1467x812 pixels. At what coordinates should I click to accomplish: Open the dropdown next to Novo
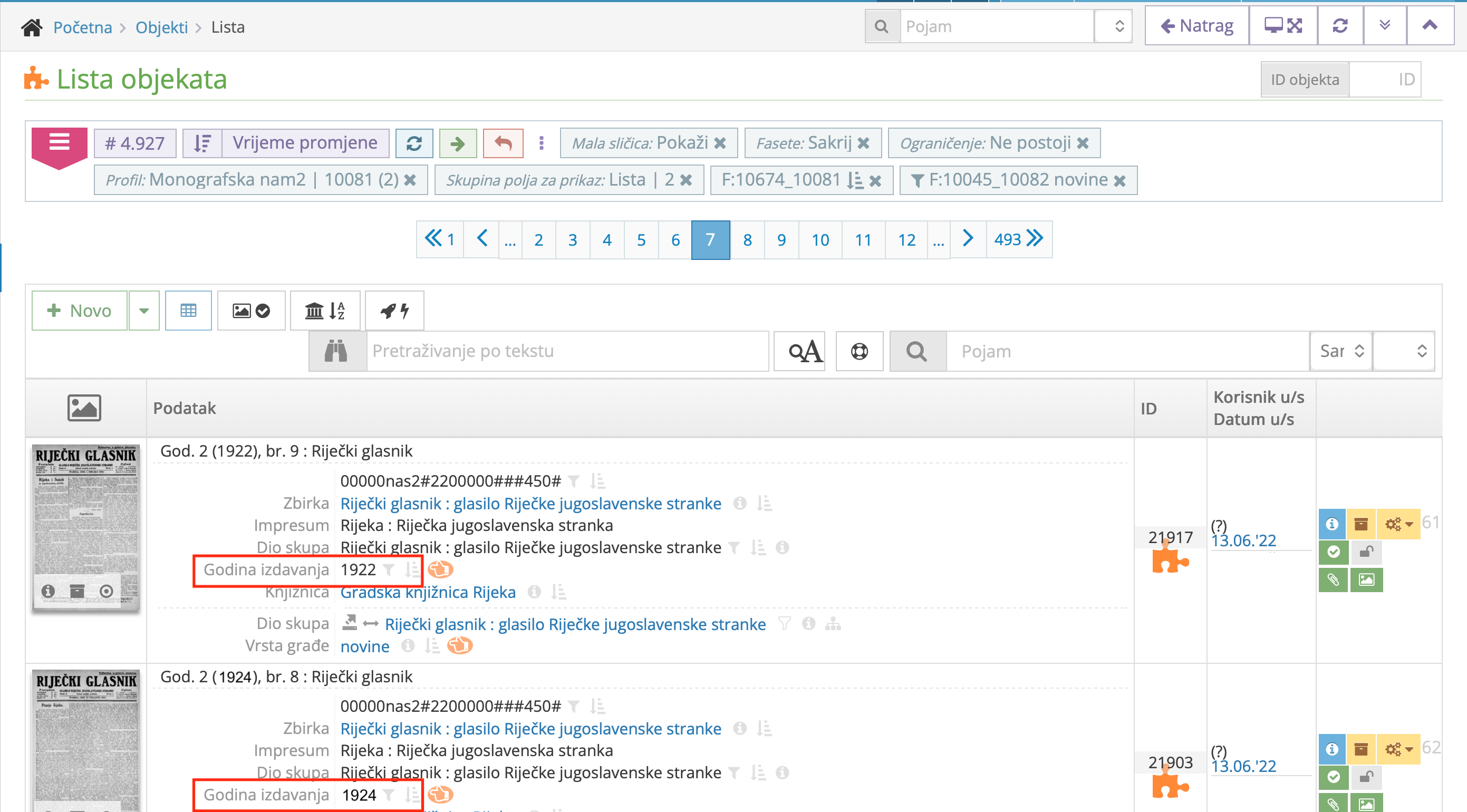click(x=144, y=311)
